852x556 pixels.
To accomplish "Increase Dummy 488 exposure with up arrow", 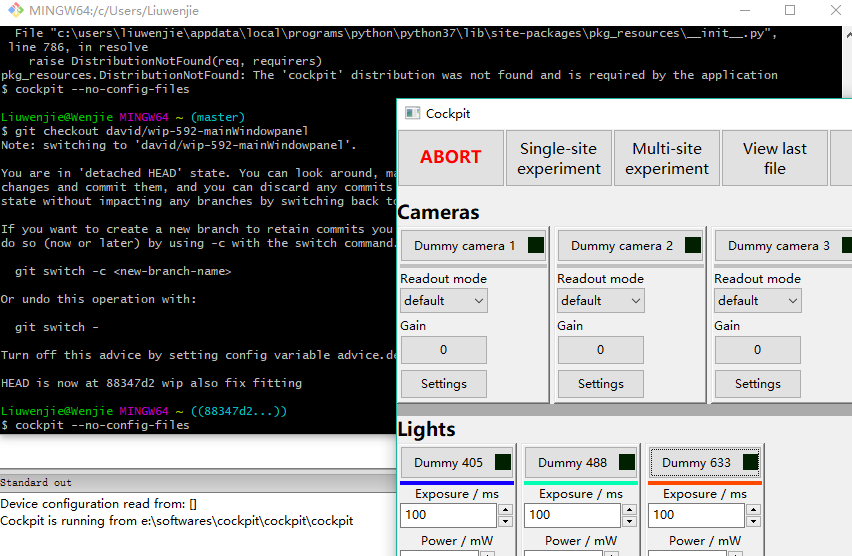I will pos(629,510).
